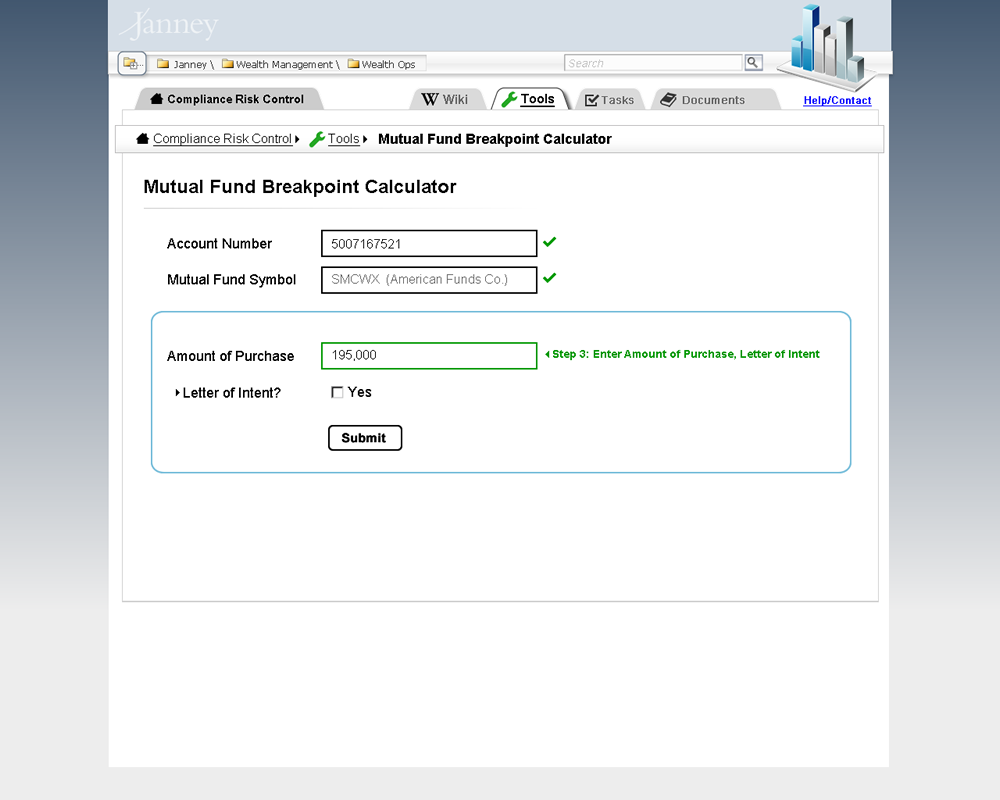
Task: Open the Janney folder icon in breadcrumb bar
Action: coord(161,63)
